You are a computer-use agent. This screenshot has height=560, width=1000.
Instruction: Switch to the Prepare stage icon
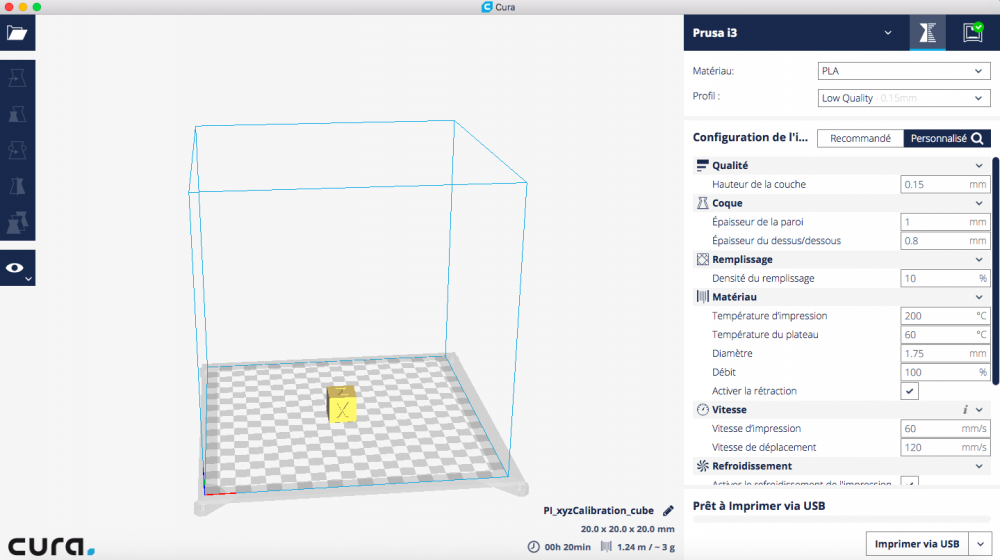click(x=927, y=33)
